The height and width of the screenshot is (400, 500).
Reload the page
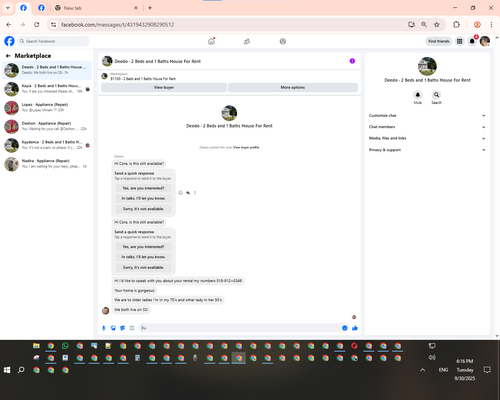(x=37, y=25)
